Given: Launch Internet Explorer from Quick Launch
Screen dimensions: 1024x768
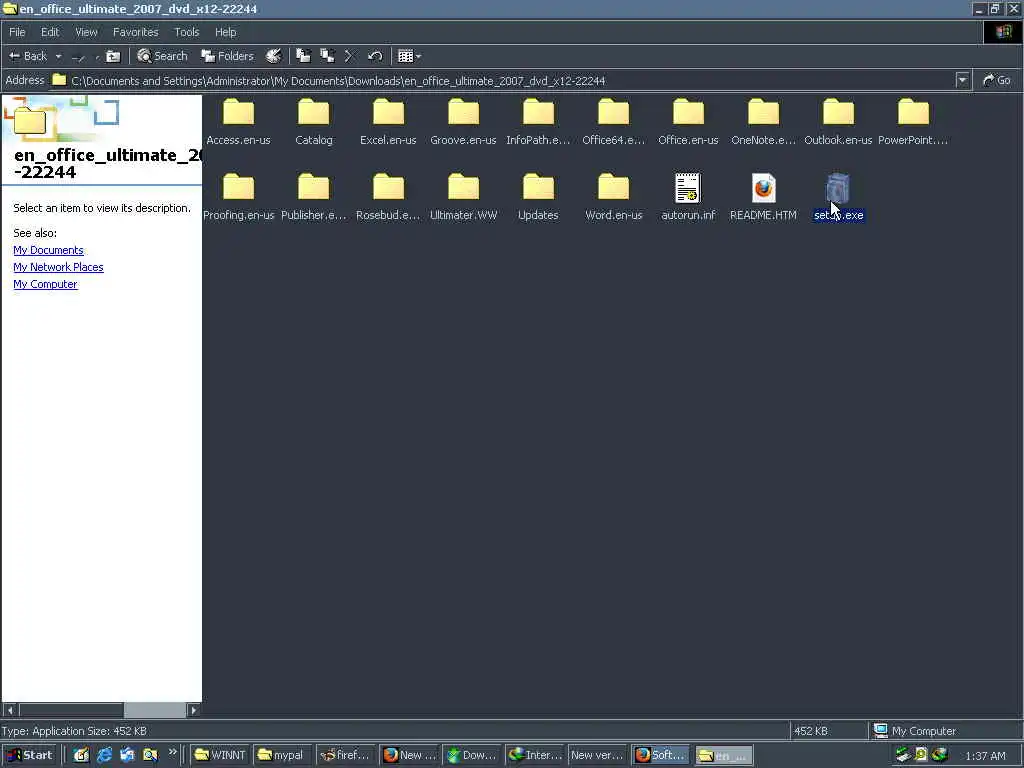Looking at the screenshot, I should click(104, 756).
